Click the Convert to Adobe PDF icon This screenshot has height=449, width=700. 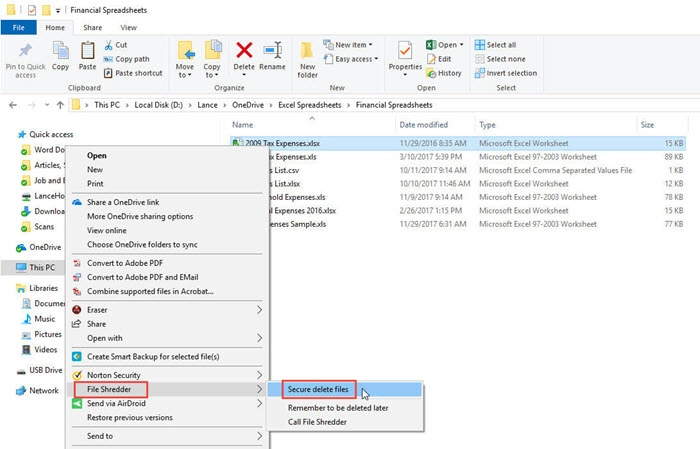[x=77, y=263]
